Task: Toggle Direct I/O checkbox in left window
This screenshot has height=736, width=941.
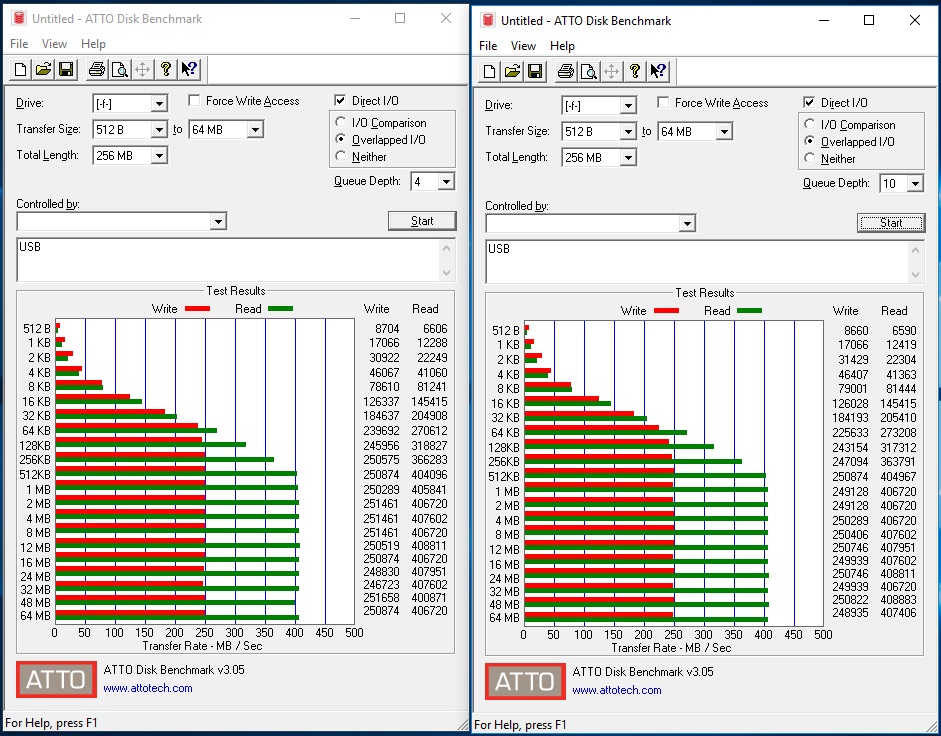Action: coord(340,100)
